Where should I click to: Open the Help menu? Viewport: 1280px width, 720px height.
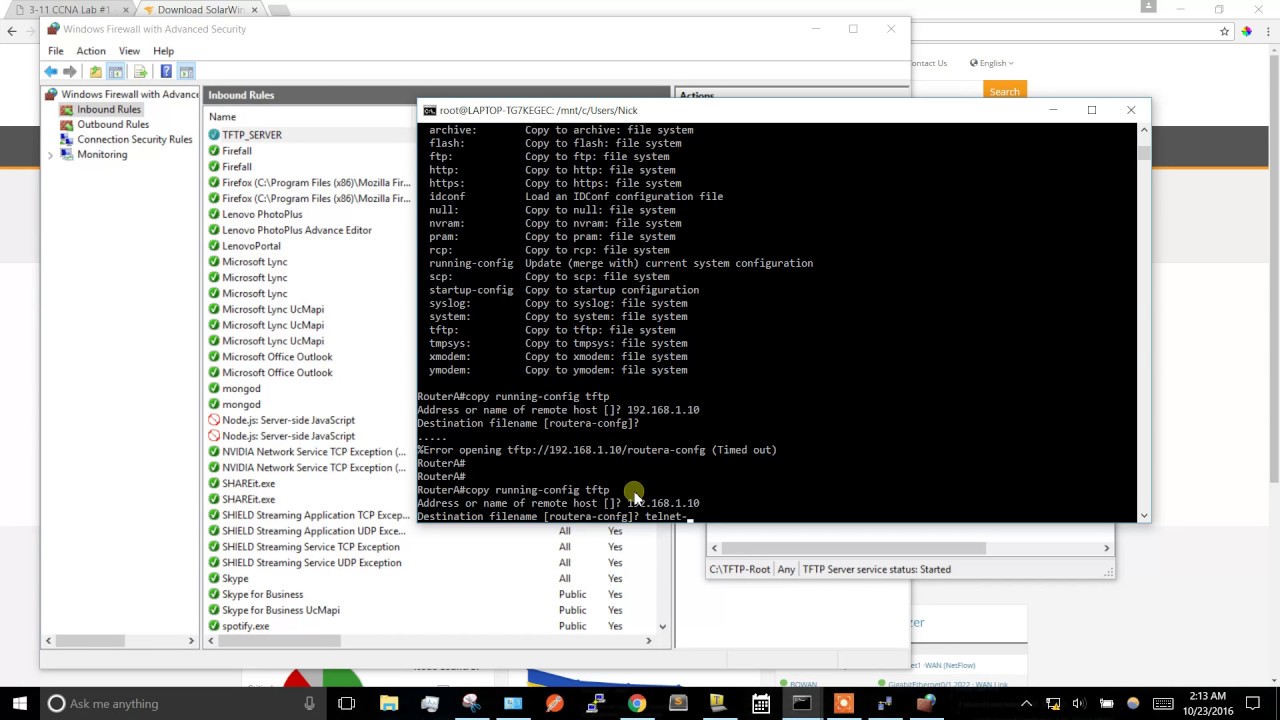(163, 51)
